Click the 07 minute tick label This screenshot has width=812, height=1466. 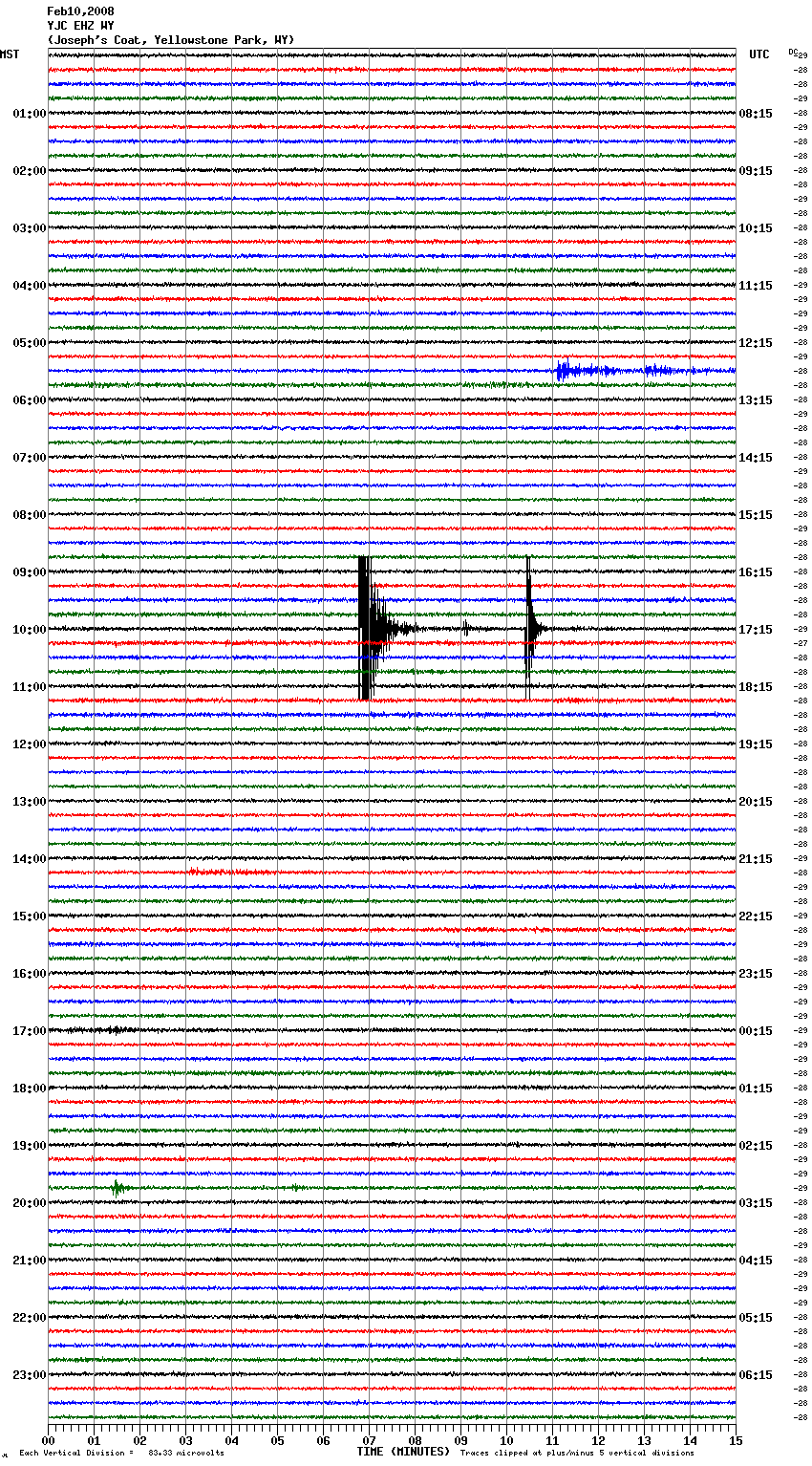coord(369,1440)
